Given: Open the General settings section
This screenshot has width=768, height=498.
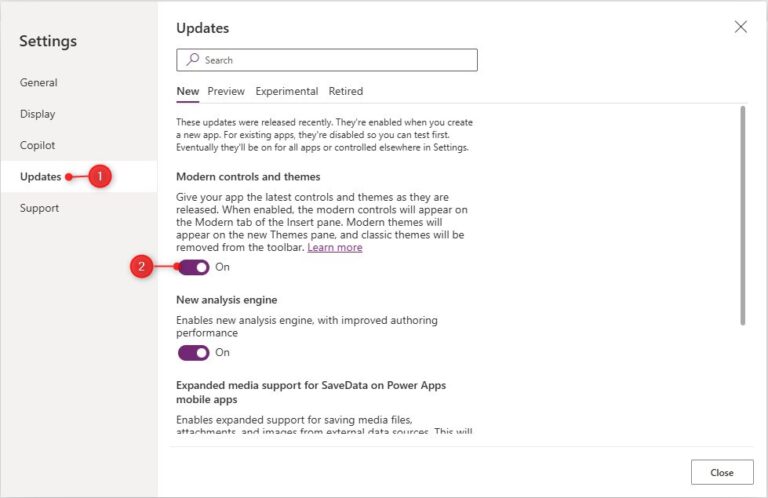Looking at the screenshot, I should click(x=39, y=83).
